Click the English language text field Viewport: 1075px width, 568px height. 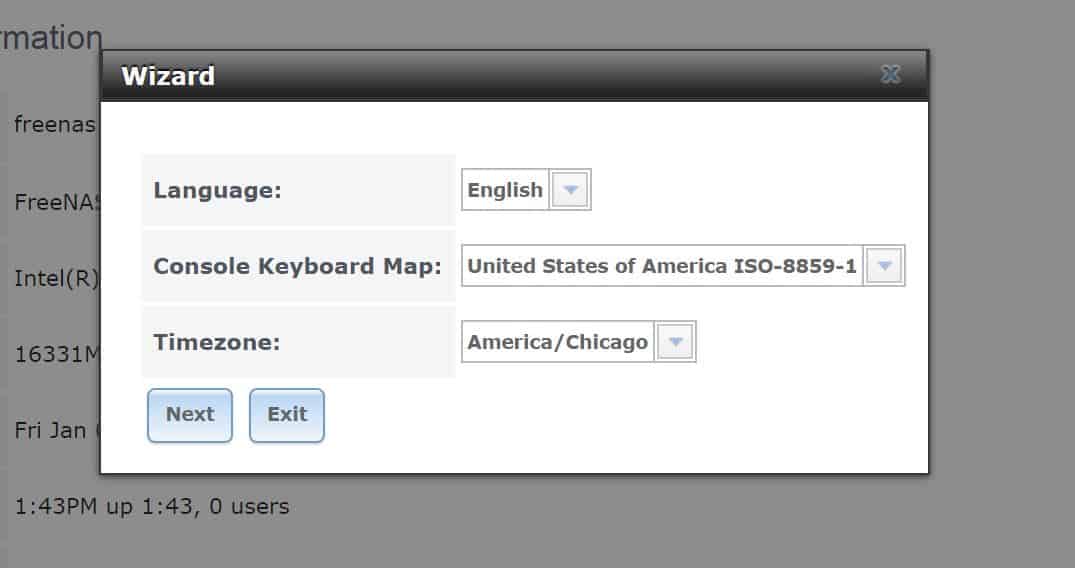[x=505, y=190]
